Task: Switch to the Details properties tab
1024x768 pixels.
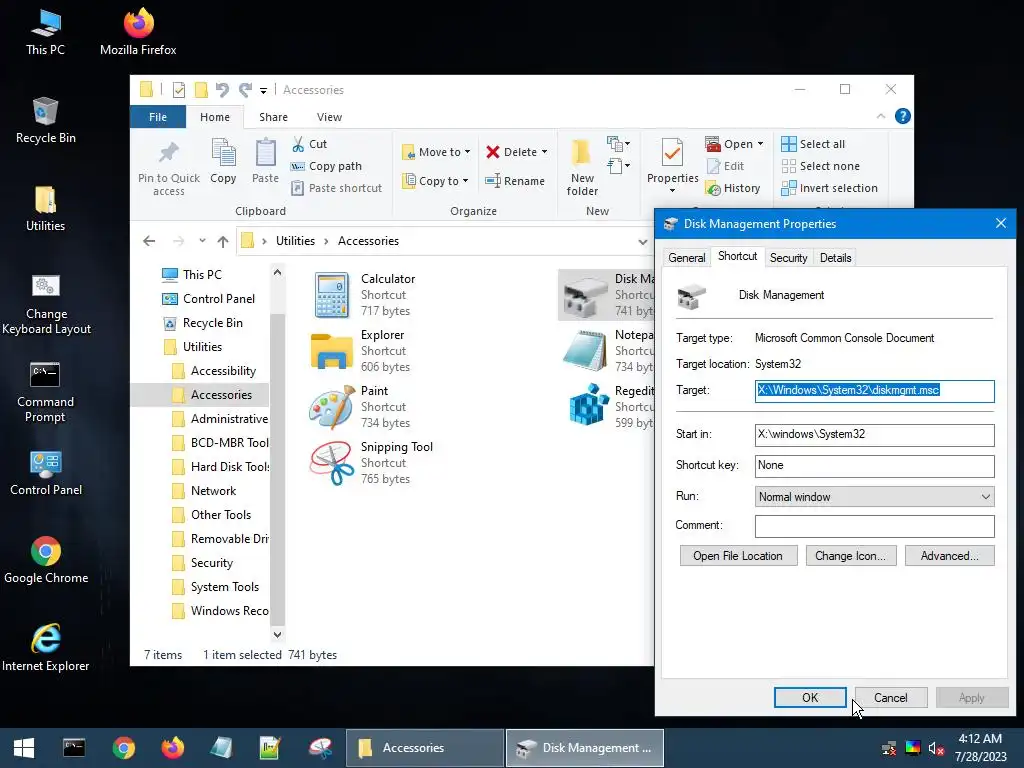Action: [835, 258]
